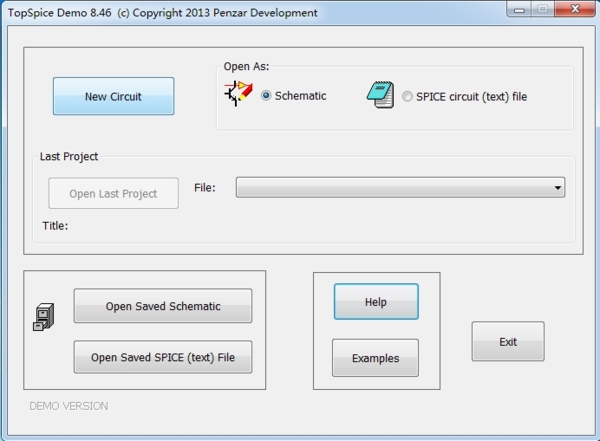Close the window using the title bar X
The width and height of the screenshot is (600, 441).
pyautogui.click(x=573, y=11)
